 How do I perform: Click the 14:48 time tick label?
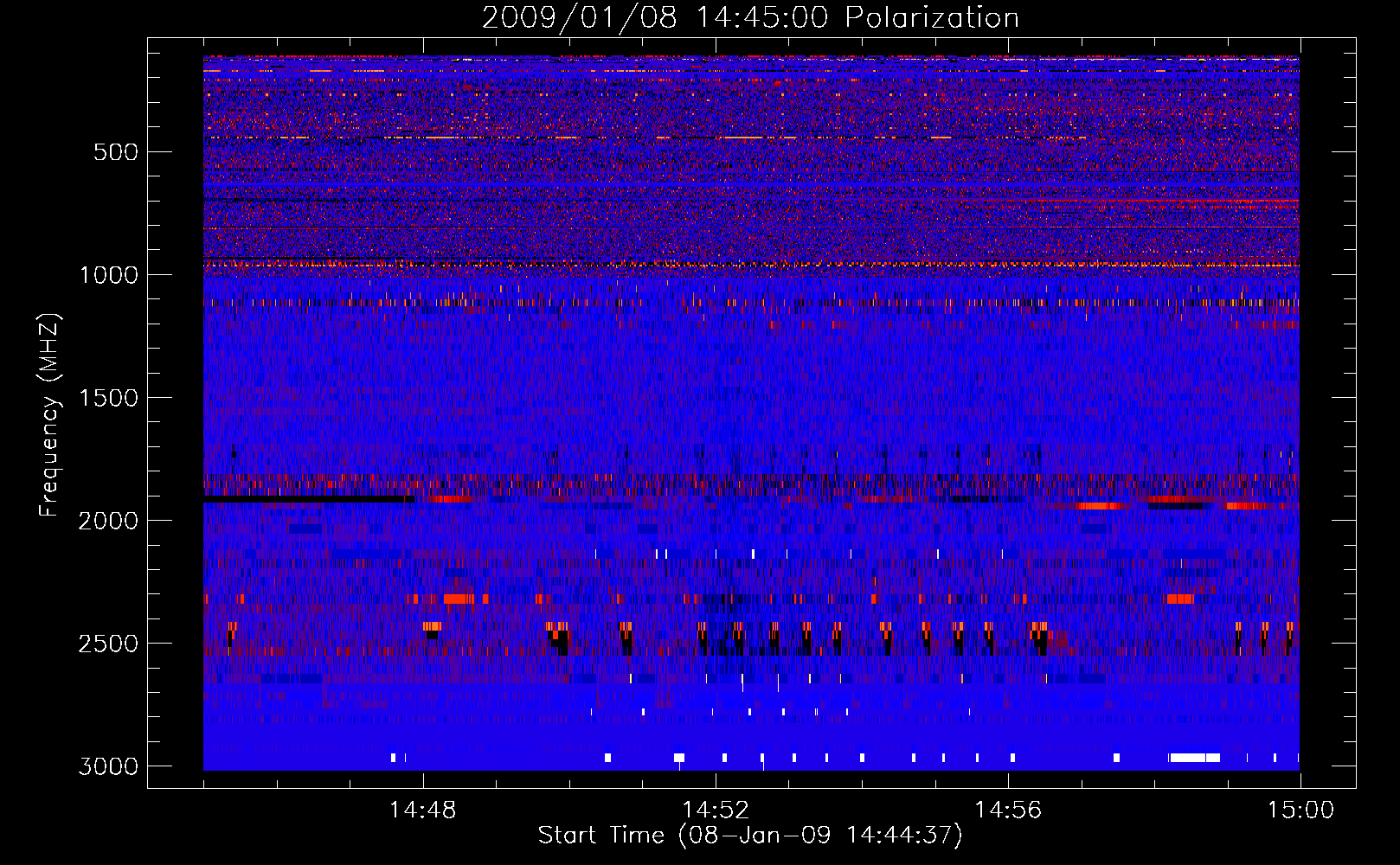point(422,811)
